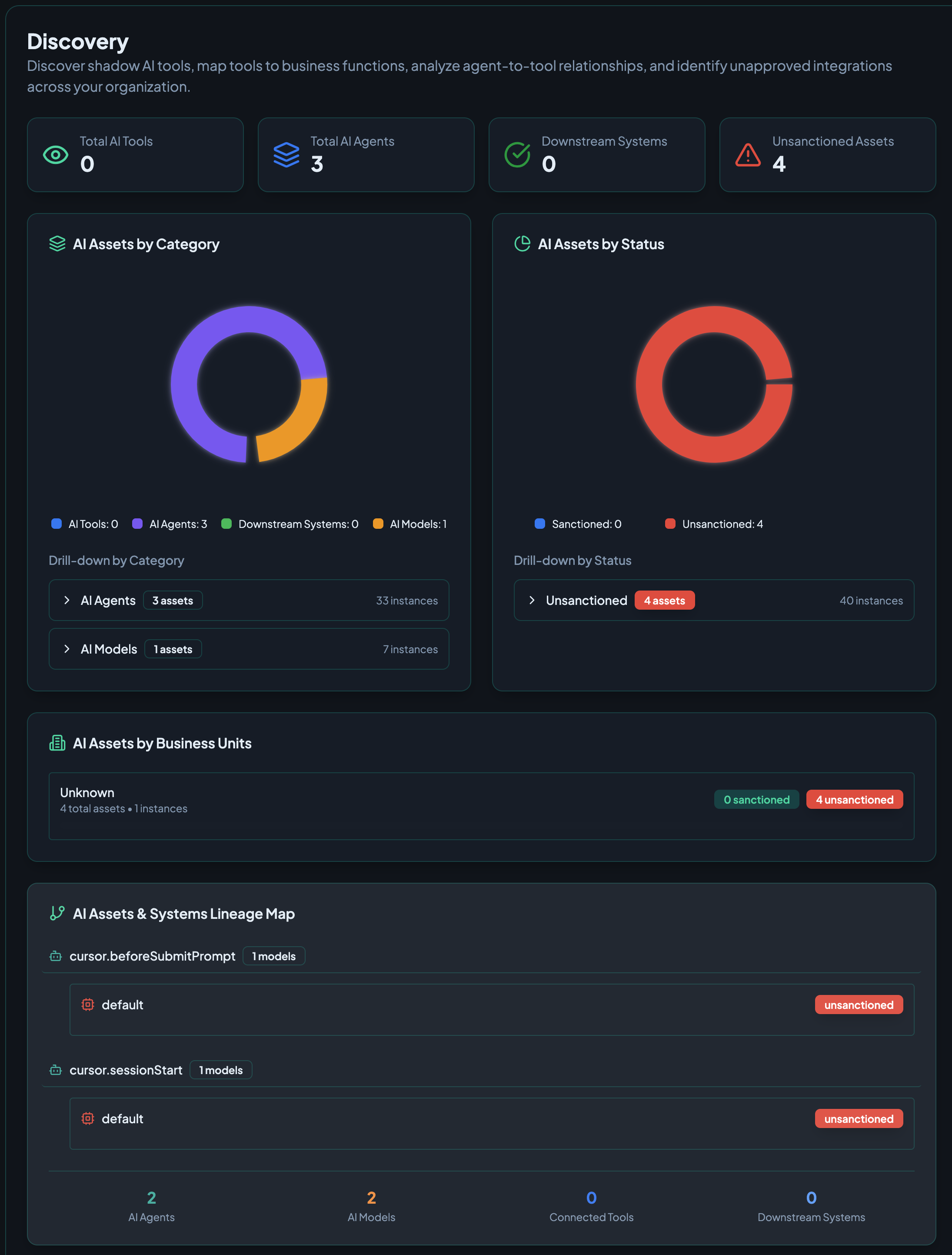
Task: Click the branch icon beside Lineage Map heading
Action: click(57, 914)
